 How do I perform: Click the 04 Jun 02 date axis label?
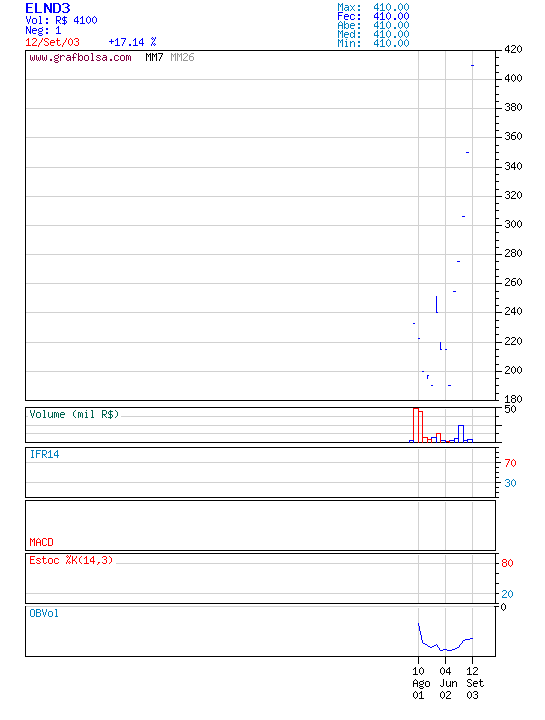448,683
